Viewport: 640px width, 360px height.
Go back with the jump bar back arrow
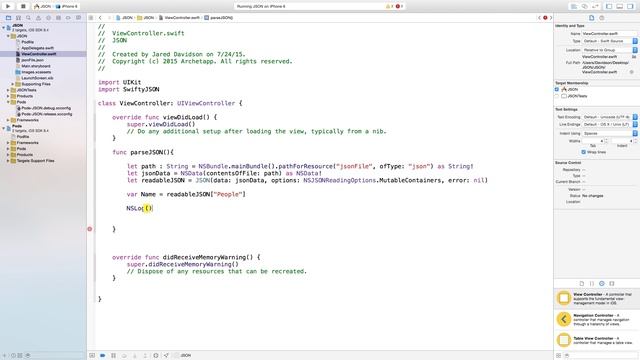pos(100,18)
